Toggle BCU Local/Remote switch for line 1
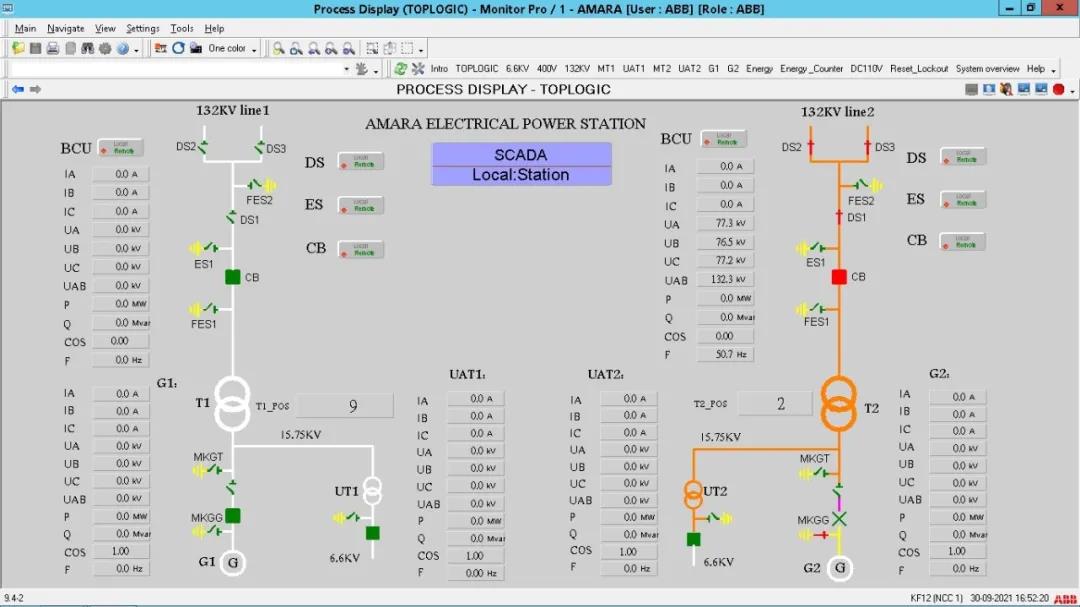Image resolution: width=1080 pixels, height=607 pixels. point(120,148)
